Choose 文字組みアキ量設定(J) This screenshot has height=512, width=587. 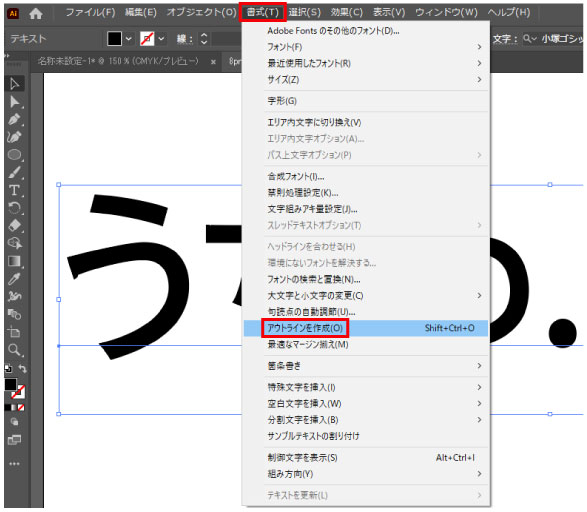click(x=366, y=209)
